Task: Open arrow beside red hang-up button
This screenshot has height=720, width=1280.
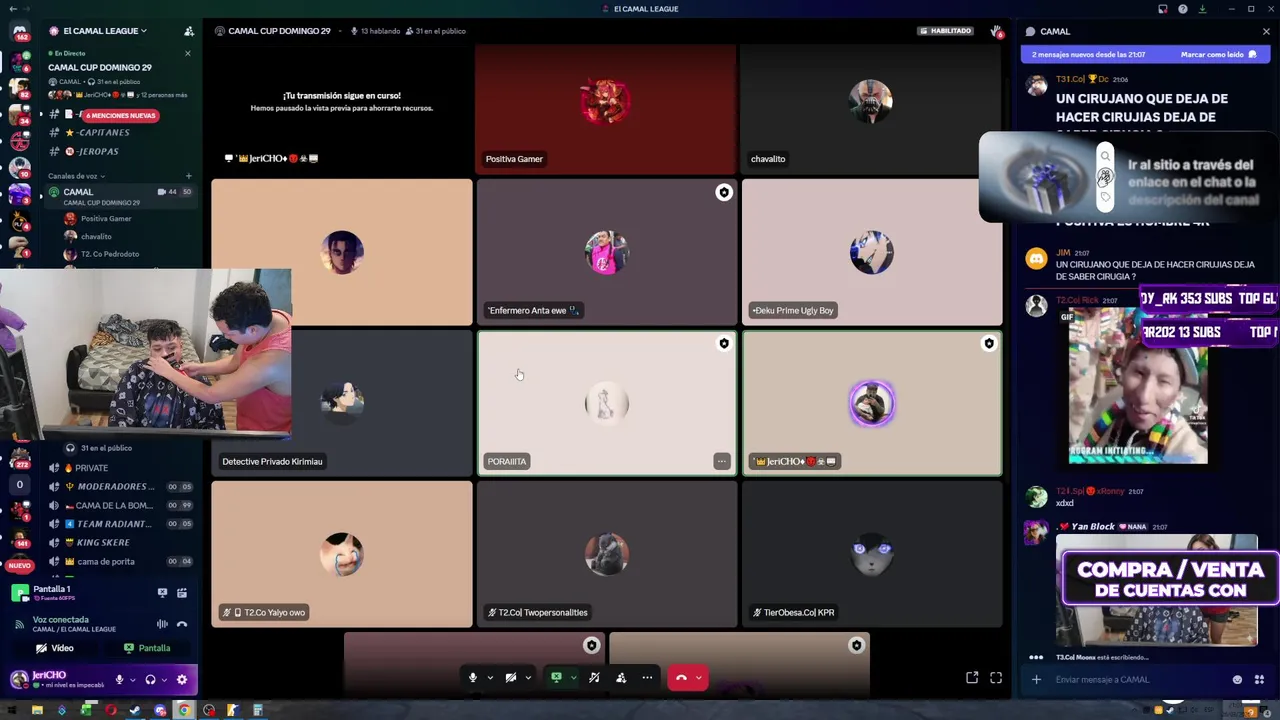Action: tap(699, 678)
